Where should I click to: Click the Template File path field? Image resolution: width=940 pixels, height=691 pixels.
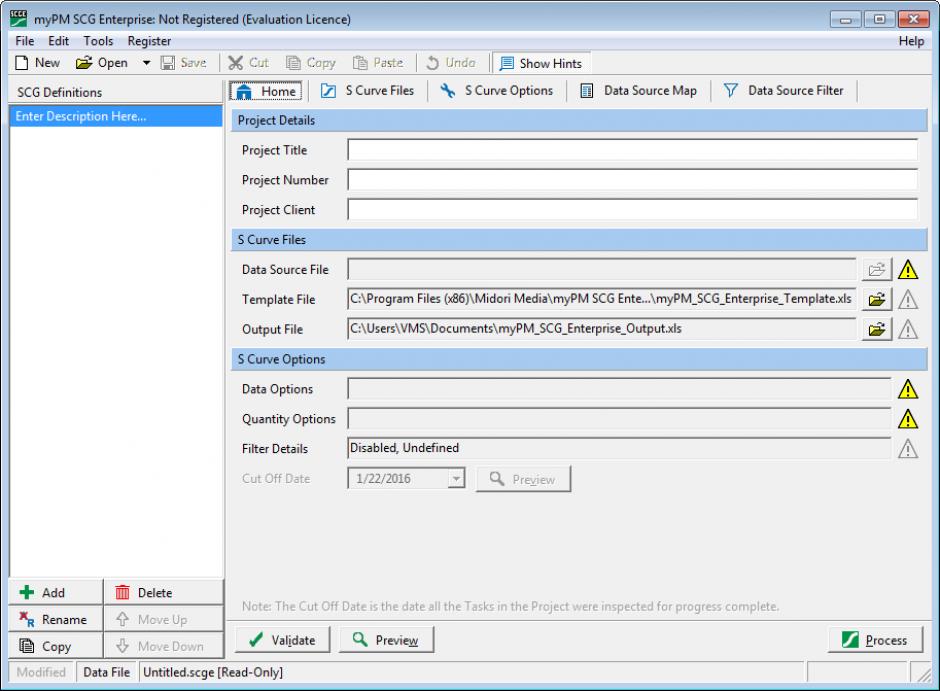pyautogui.click(x=601, y=299)
